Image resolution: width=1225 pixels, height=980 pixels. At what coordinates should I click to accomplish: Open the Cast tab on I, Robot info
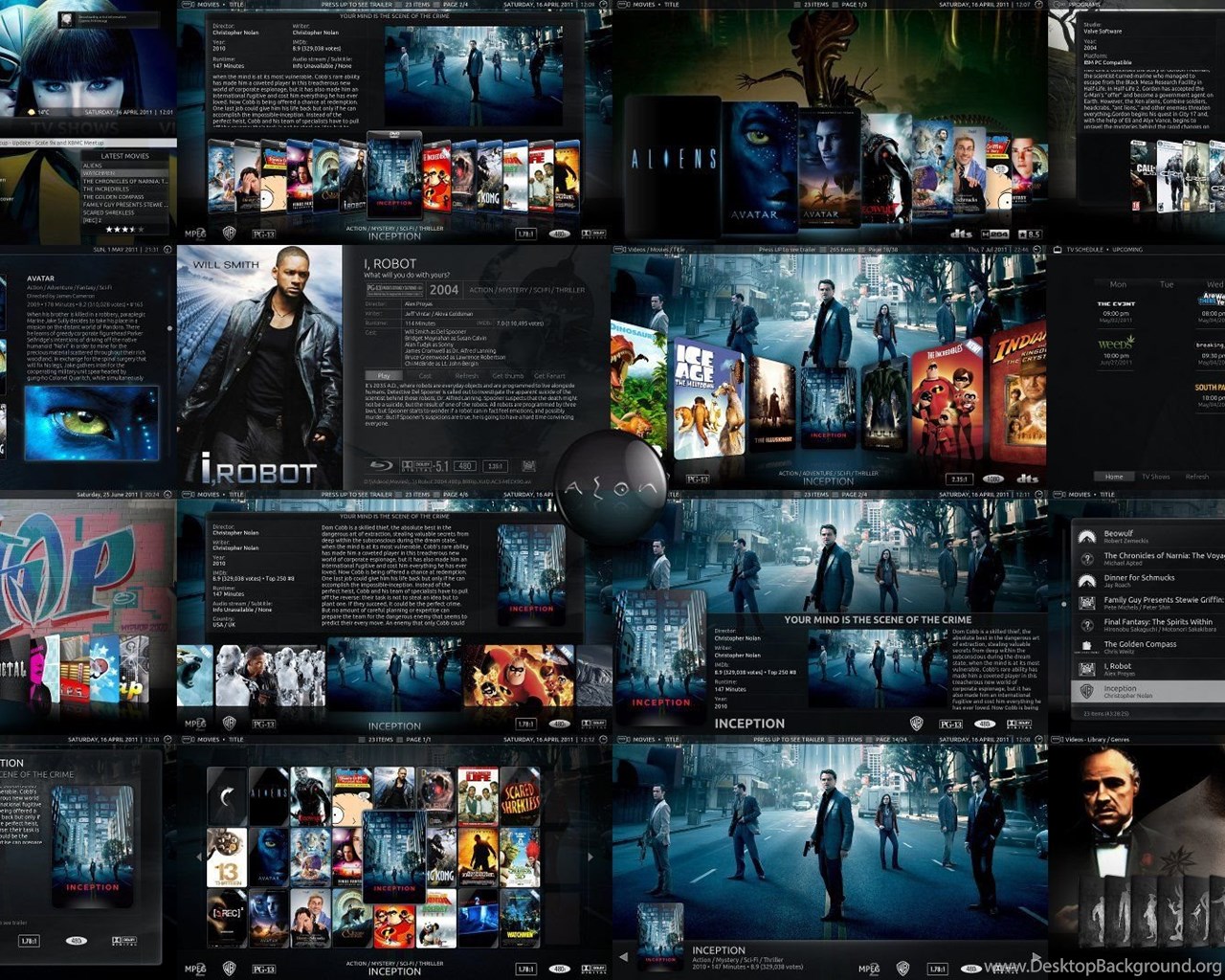[425, 376]
